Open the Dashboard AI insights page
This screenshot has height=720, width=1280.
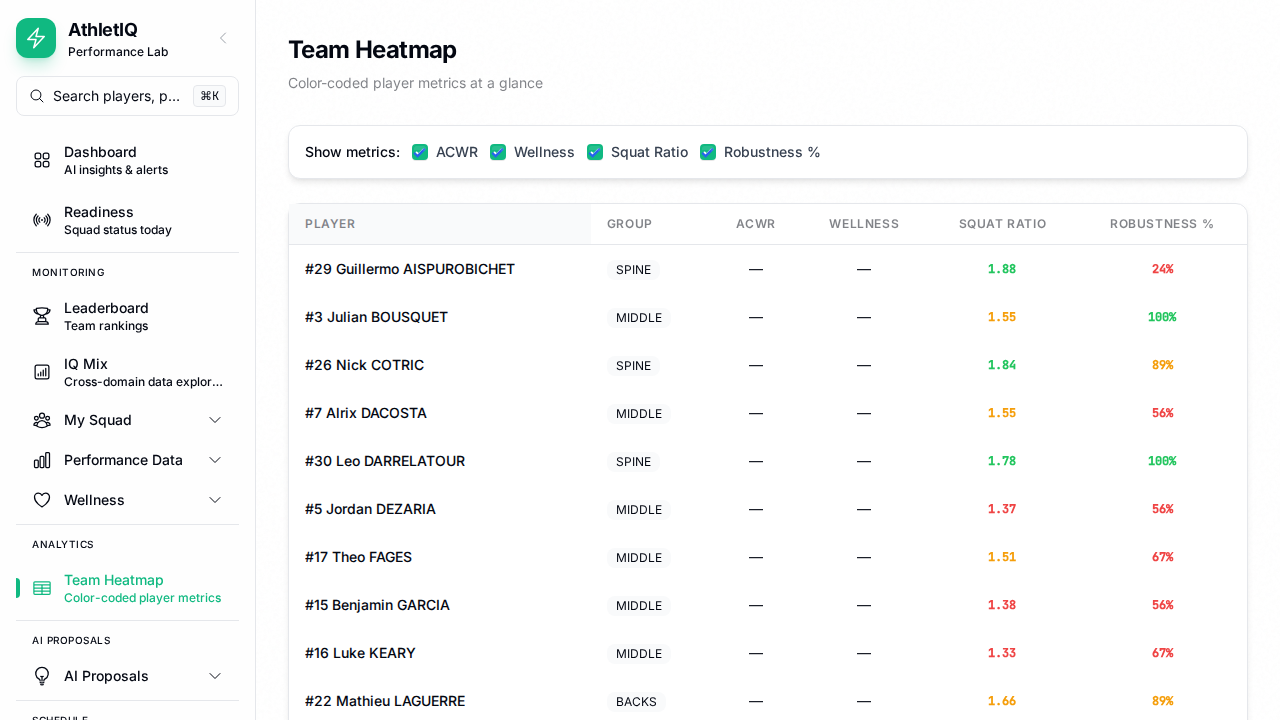[41, 160]
